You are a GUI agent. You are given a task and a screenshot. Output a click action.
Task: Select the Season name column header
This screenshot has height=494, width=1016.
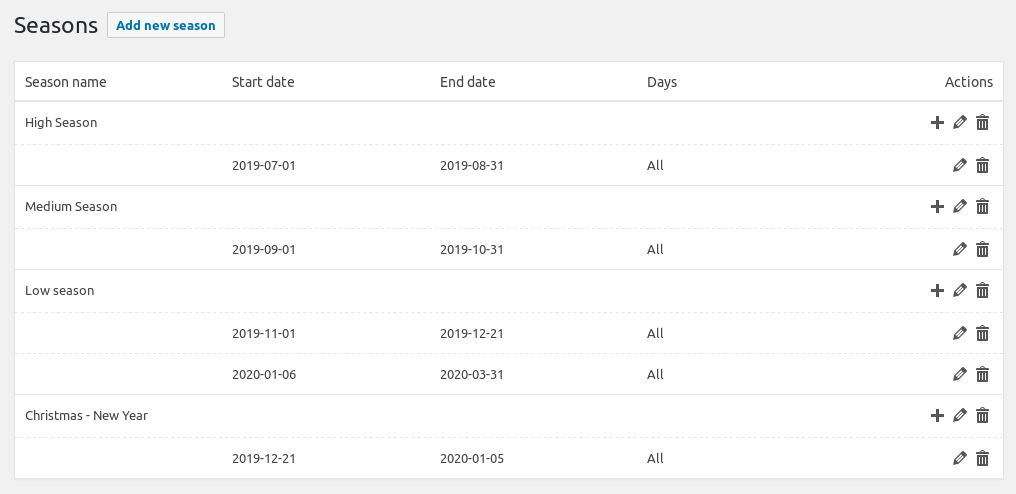[x=65, y=82]
